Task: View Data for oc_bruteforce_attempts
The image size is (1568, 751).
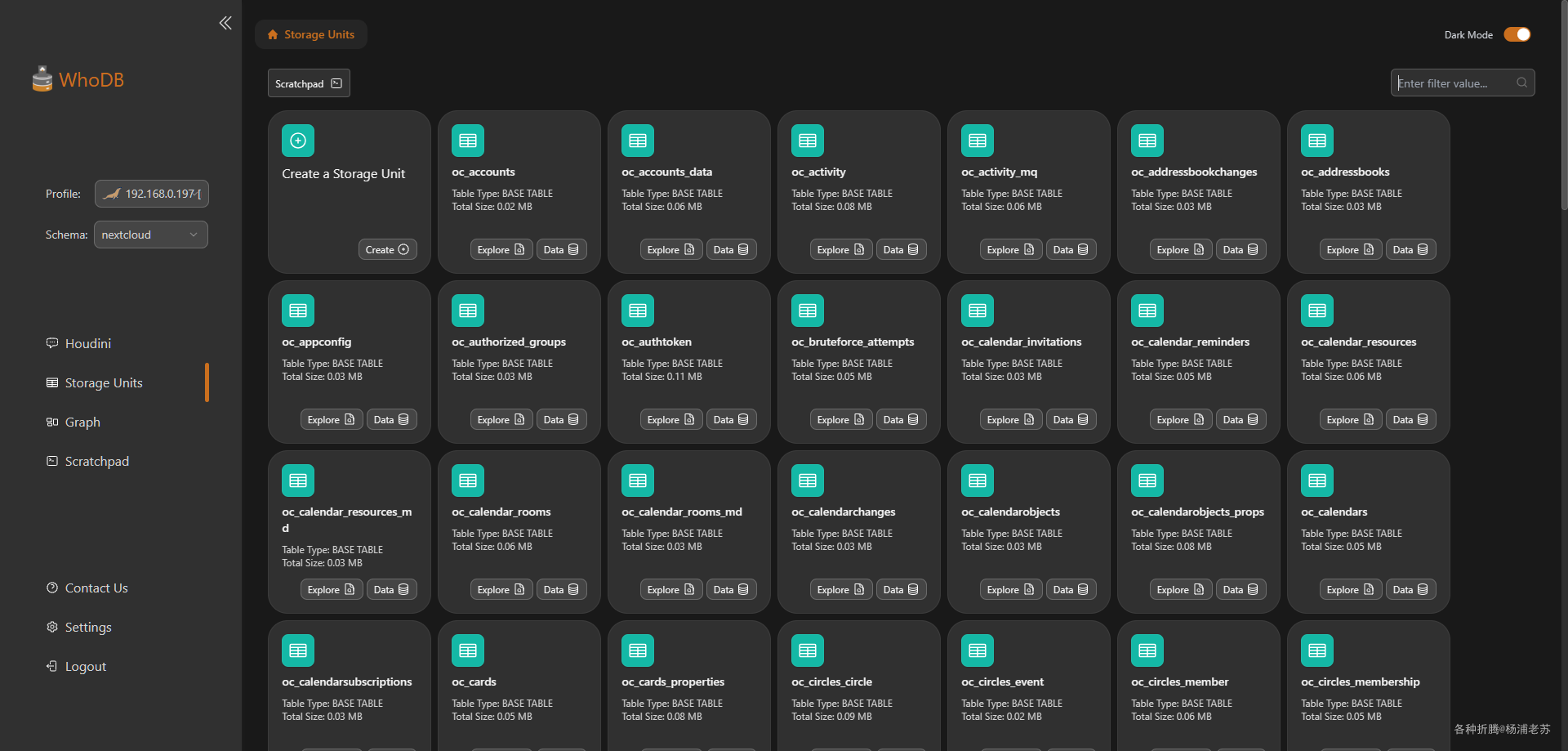Action: 902,420
